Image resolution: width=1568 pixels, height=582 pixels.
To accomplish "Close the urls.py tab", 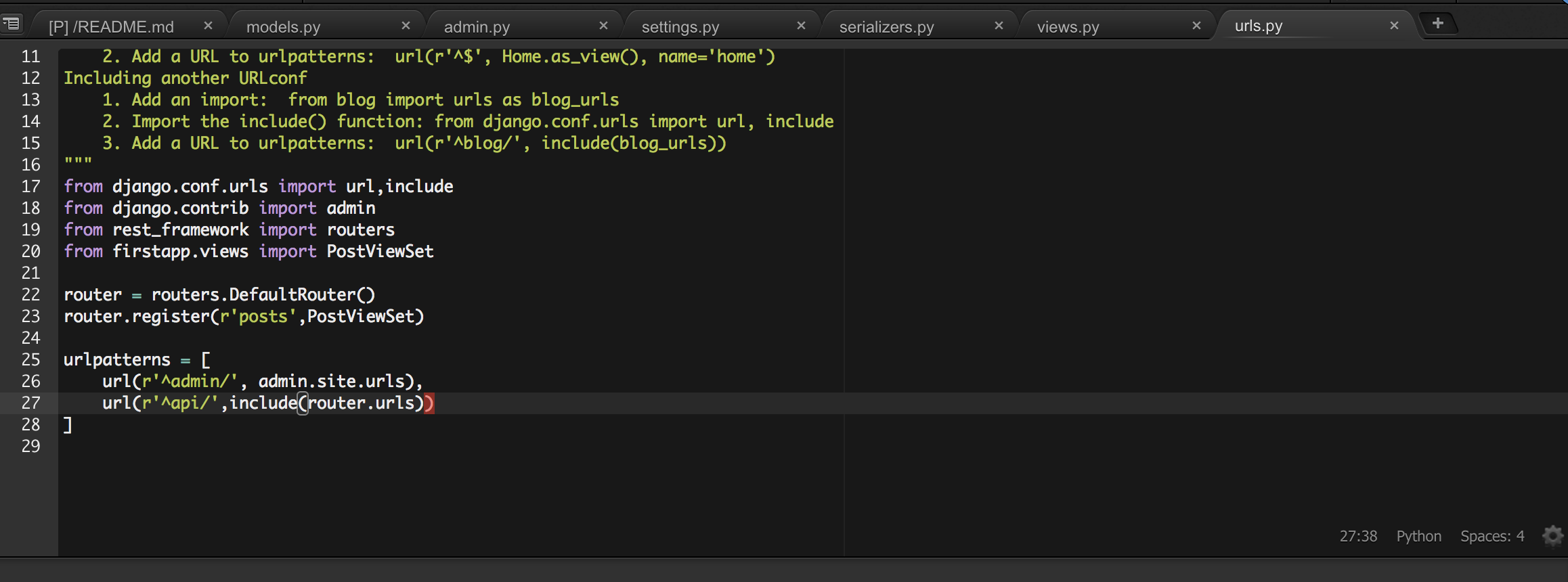I will coord(1394,26).
